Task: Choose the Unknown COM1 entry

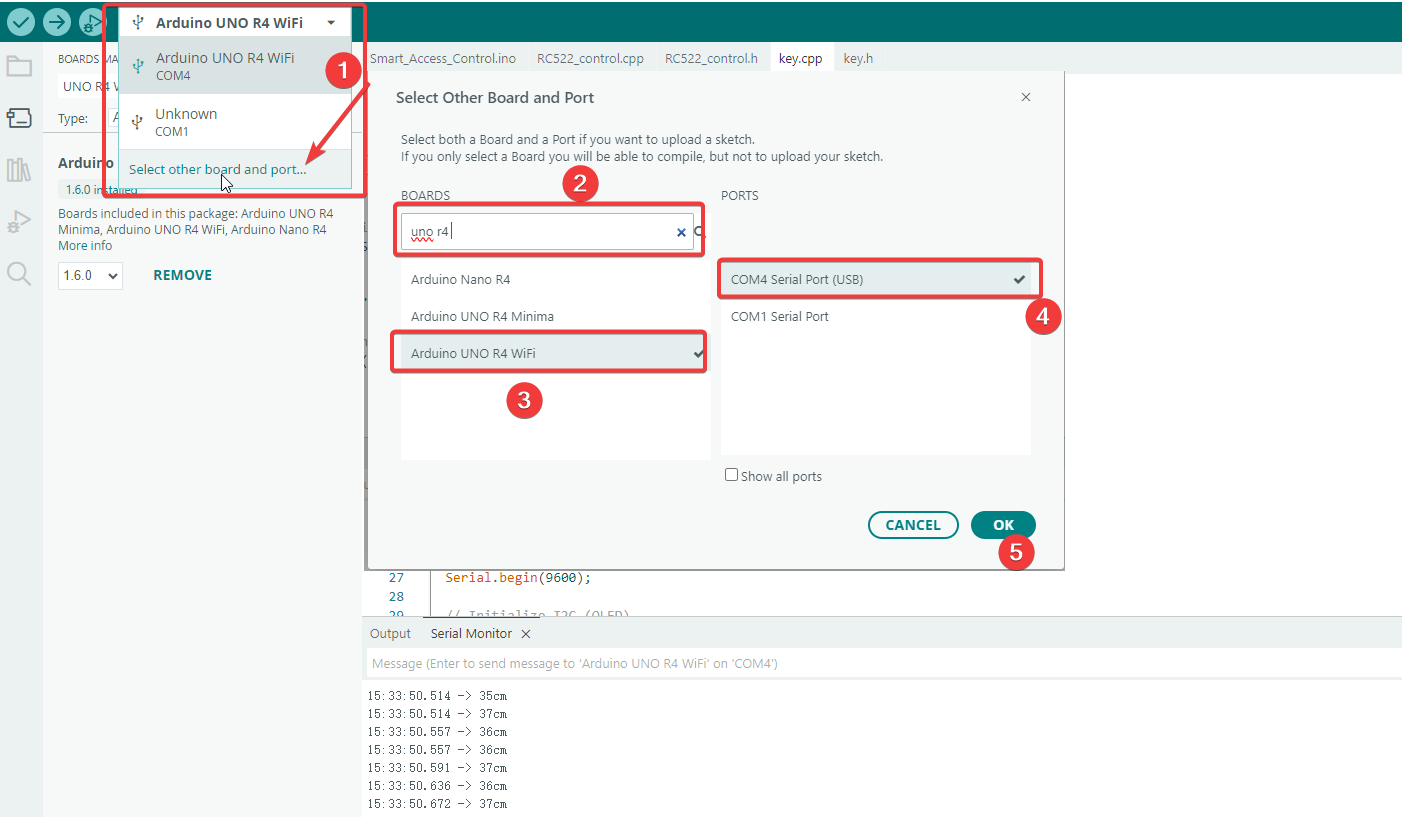Action: [235, 122]
